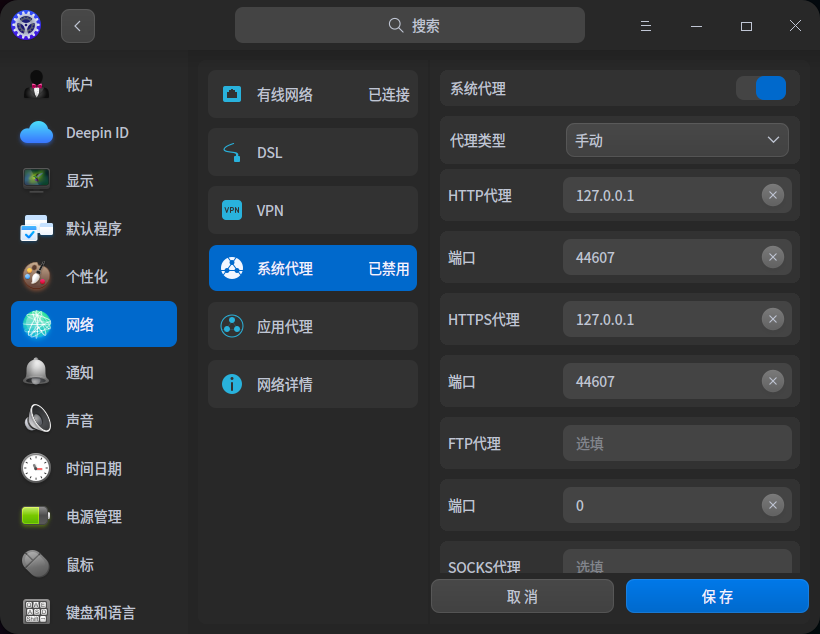
Task: Click the 保存 button
Action: 718,596
